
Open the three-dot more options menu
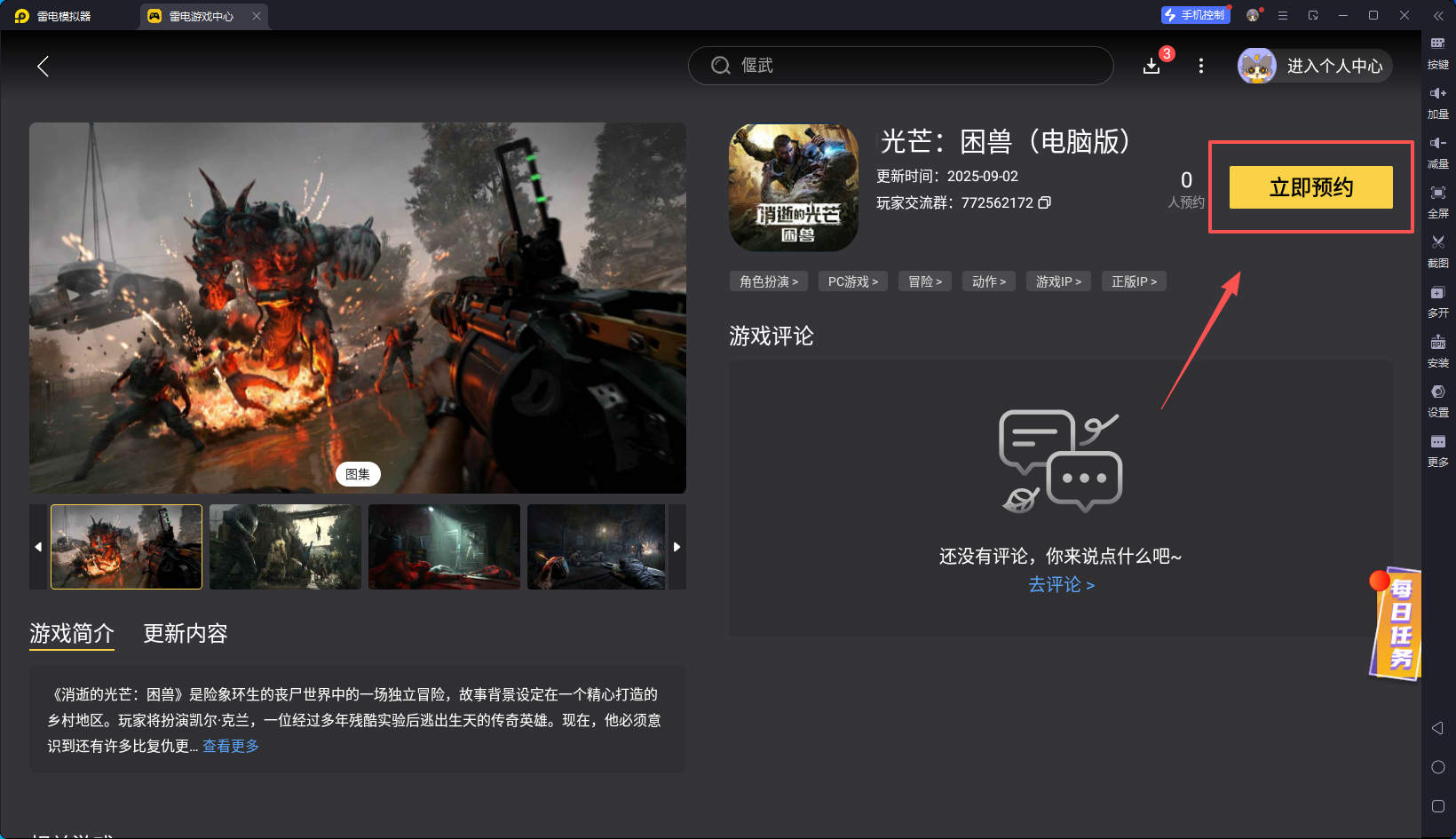click(1201, 66)
